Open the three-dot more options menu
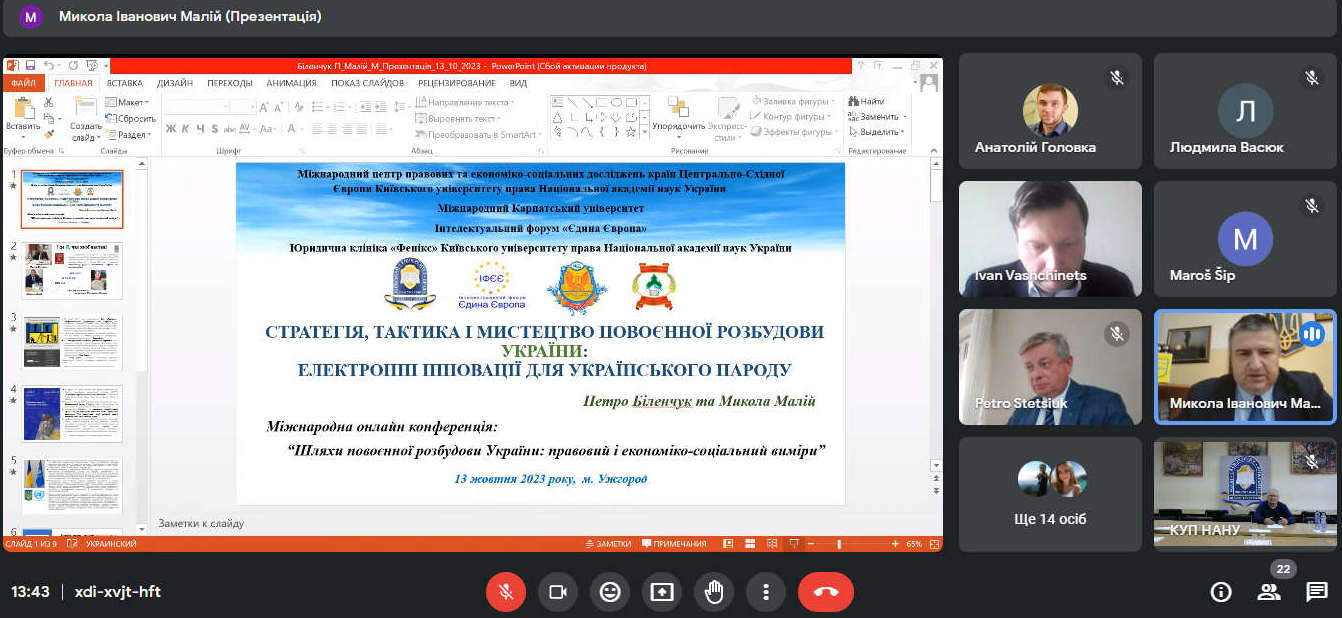Screen dimensions: 1342x618 (766, 592)
